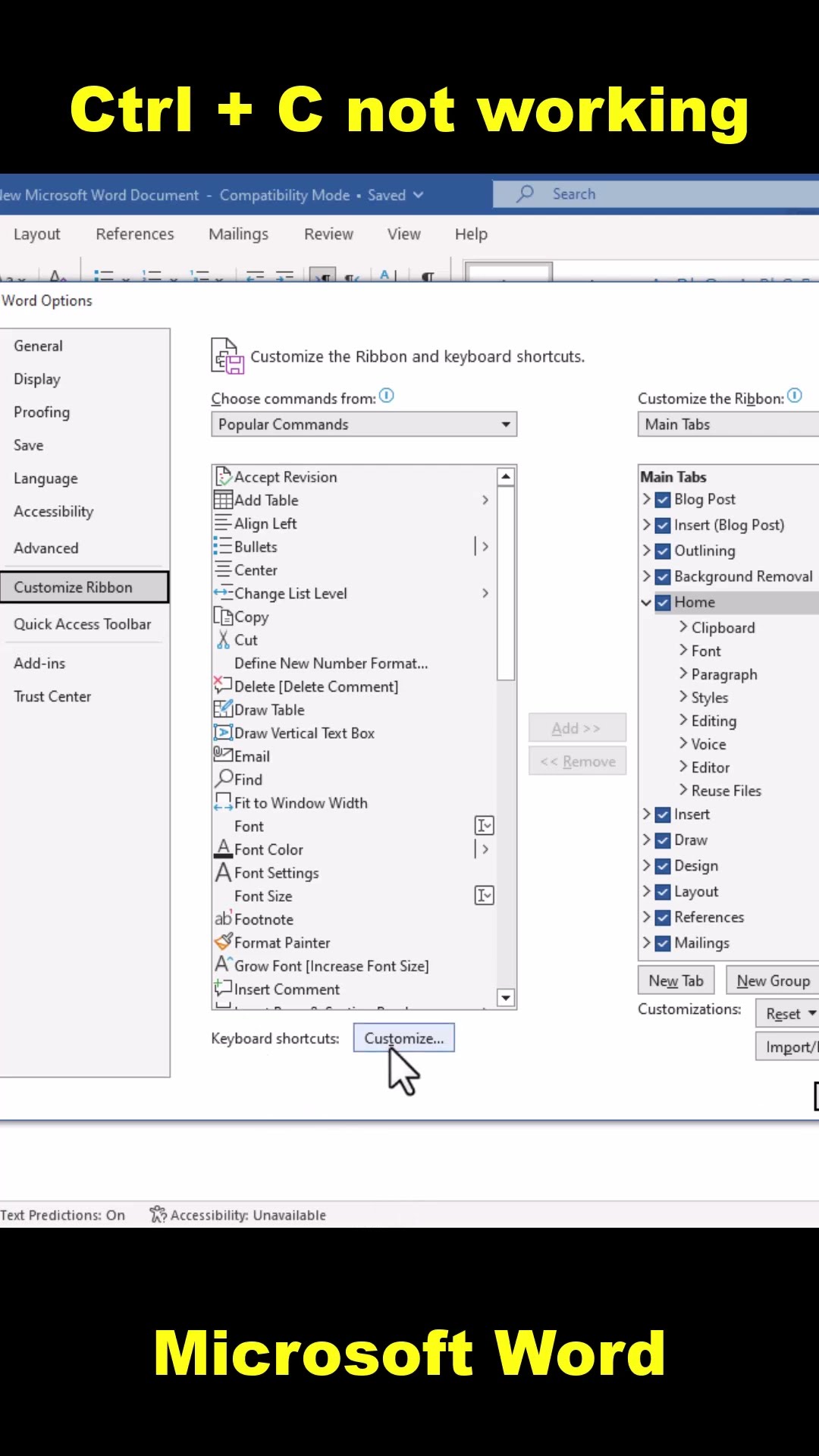Uncheck the References tab checkbox
This screenshot has width=819, height=1456.
tap(663, 918)
